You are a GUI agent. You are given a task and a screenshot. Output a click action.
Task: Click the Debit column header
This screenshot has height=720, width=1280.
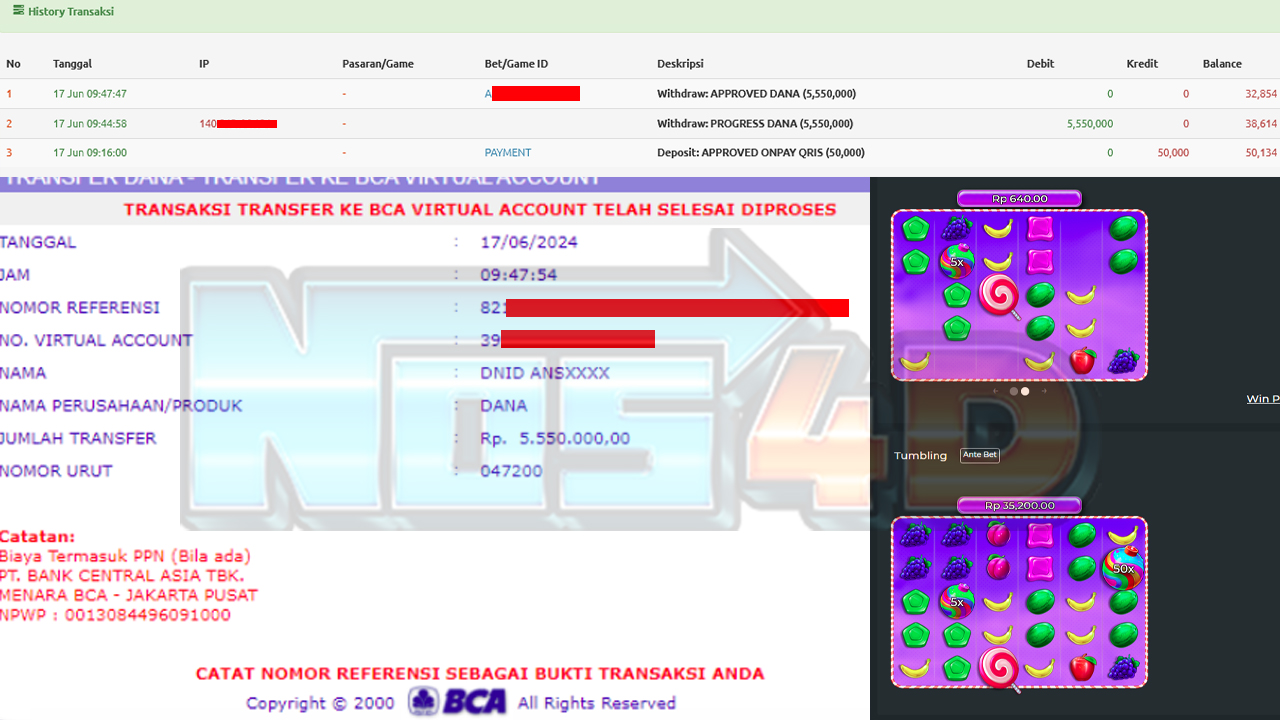coord(1040,64)
